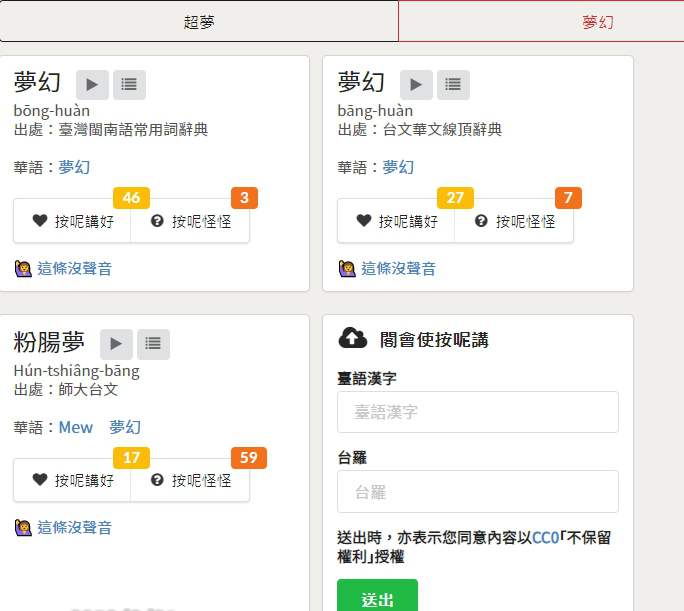This screenshot has width=684, height=611.
Task: Play audio for 粉腸夢 entry
Action: tap(116, 344)
